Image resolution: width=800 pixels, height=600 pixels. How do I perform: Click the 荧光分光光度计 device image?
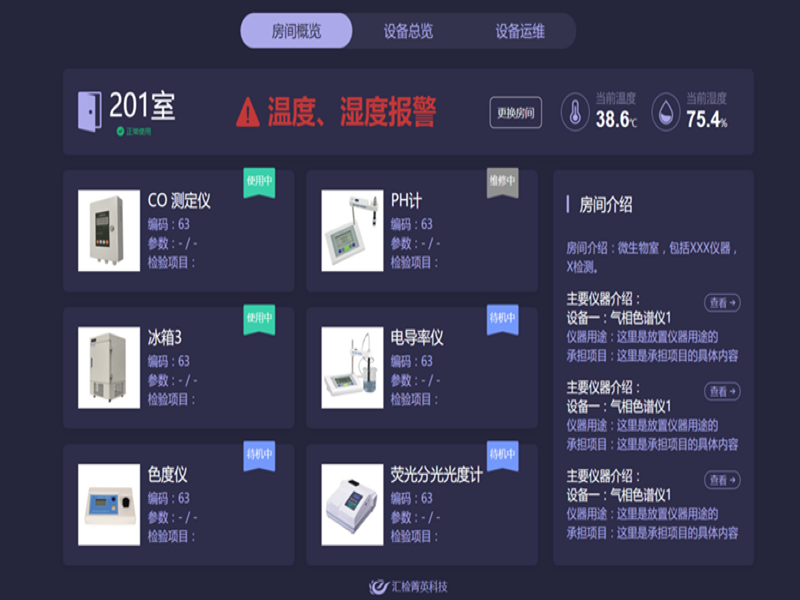tap(352, 505)
